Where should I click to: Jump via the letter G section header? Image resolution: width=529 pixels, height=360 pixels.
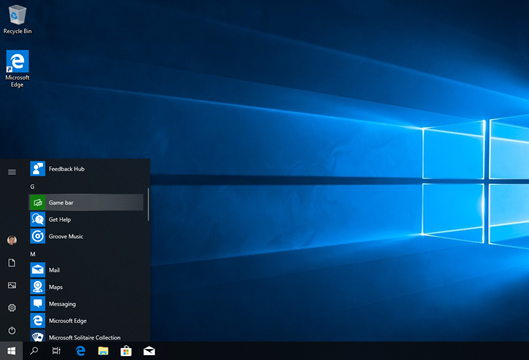(32, 187)
